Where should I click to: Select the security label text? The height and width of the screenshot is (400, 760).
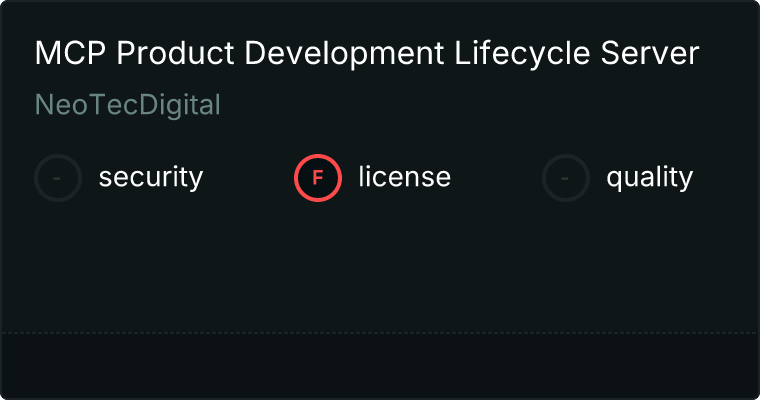151,177
